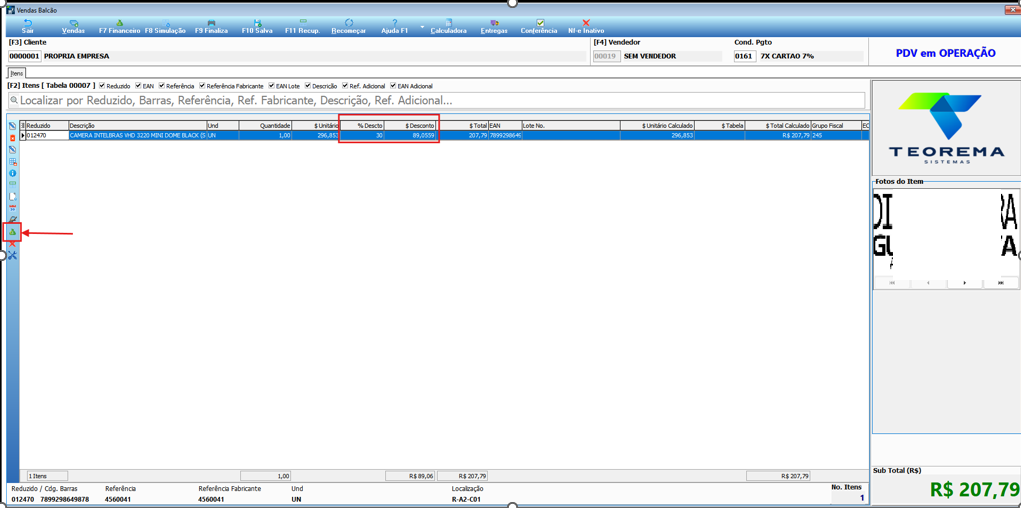
Task: Click the first edit icon in the left sidebar
Action: [12, 126]
